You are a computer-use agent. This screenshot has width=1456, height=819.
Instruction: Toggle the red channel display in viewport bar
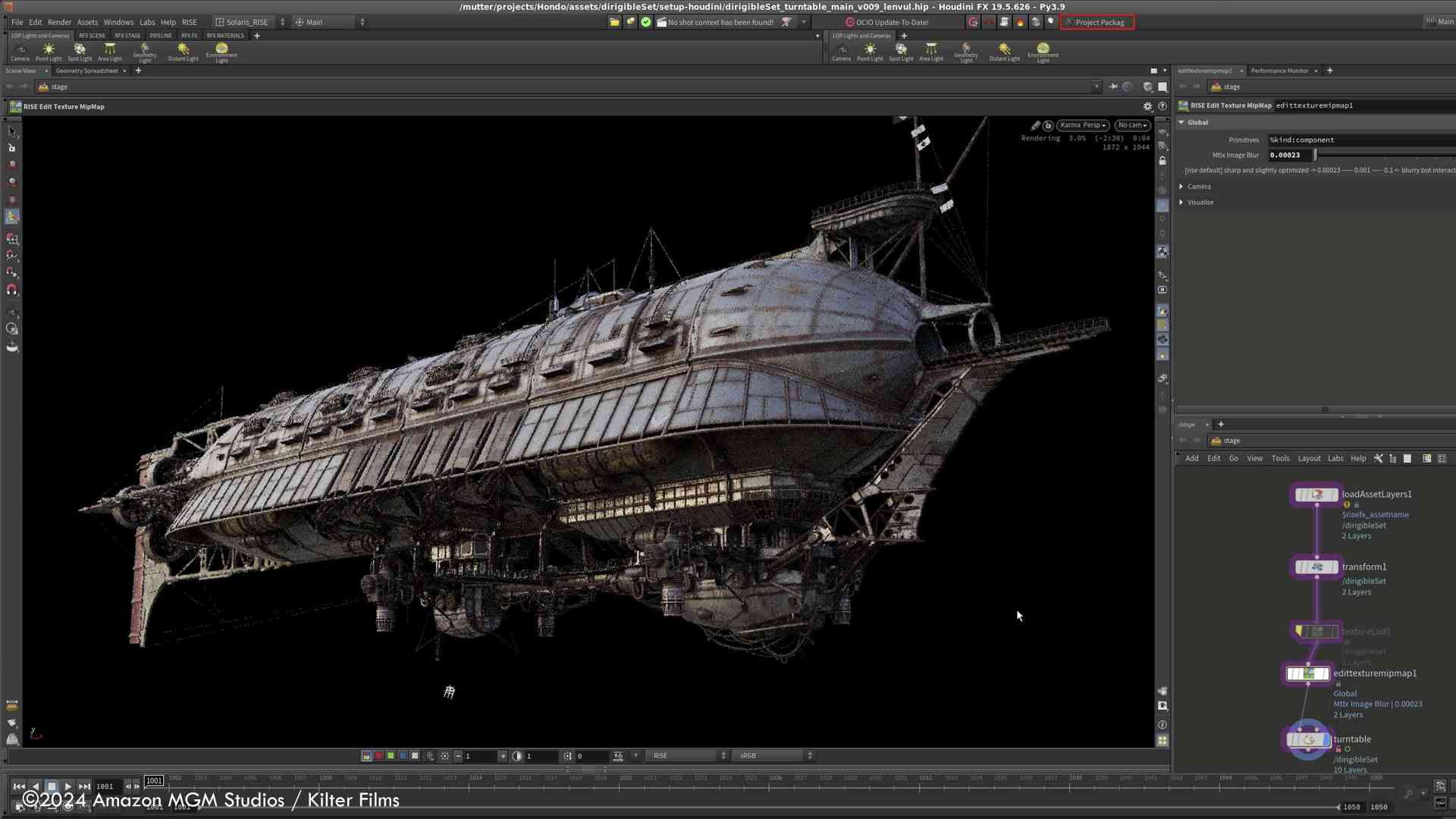pyautogui.click(x=378, y=755)
